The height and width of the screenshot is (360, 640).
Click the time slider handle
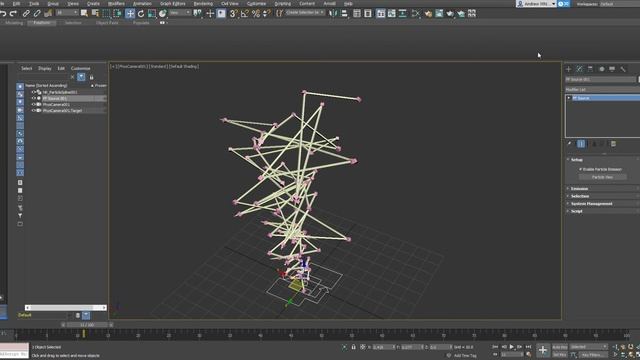click(87, 325)
